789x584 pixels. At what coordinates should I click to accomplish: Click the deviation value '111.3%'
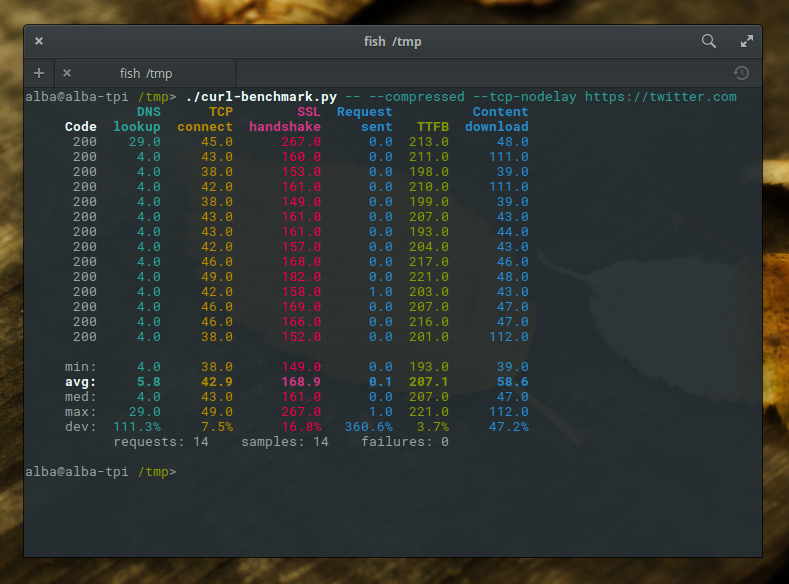(137, 427)
